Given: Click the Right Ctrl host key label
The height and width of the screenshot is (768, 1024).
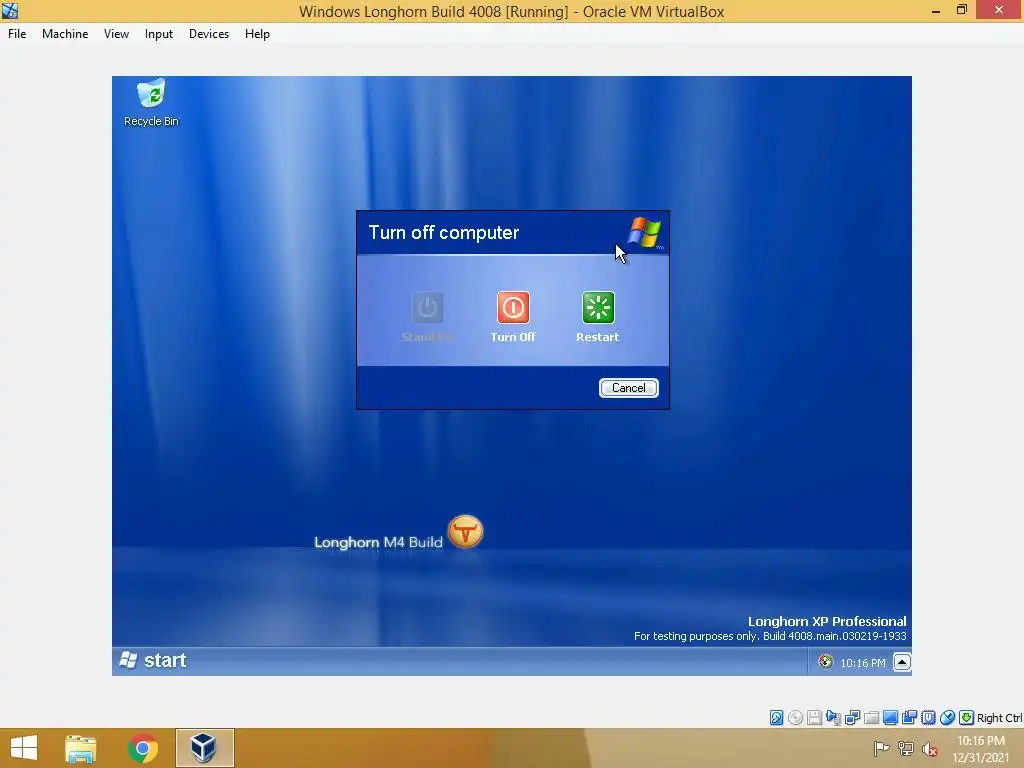Looking at the screenshot, I should (999, 718).
